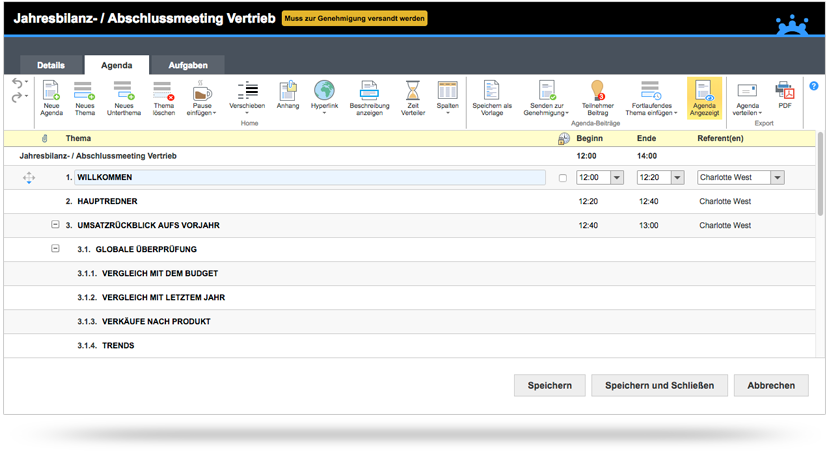Toggle the Agenda Angezeigt view
This screenshot has height=454, width=829.
click(x=704, y=98)
